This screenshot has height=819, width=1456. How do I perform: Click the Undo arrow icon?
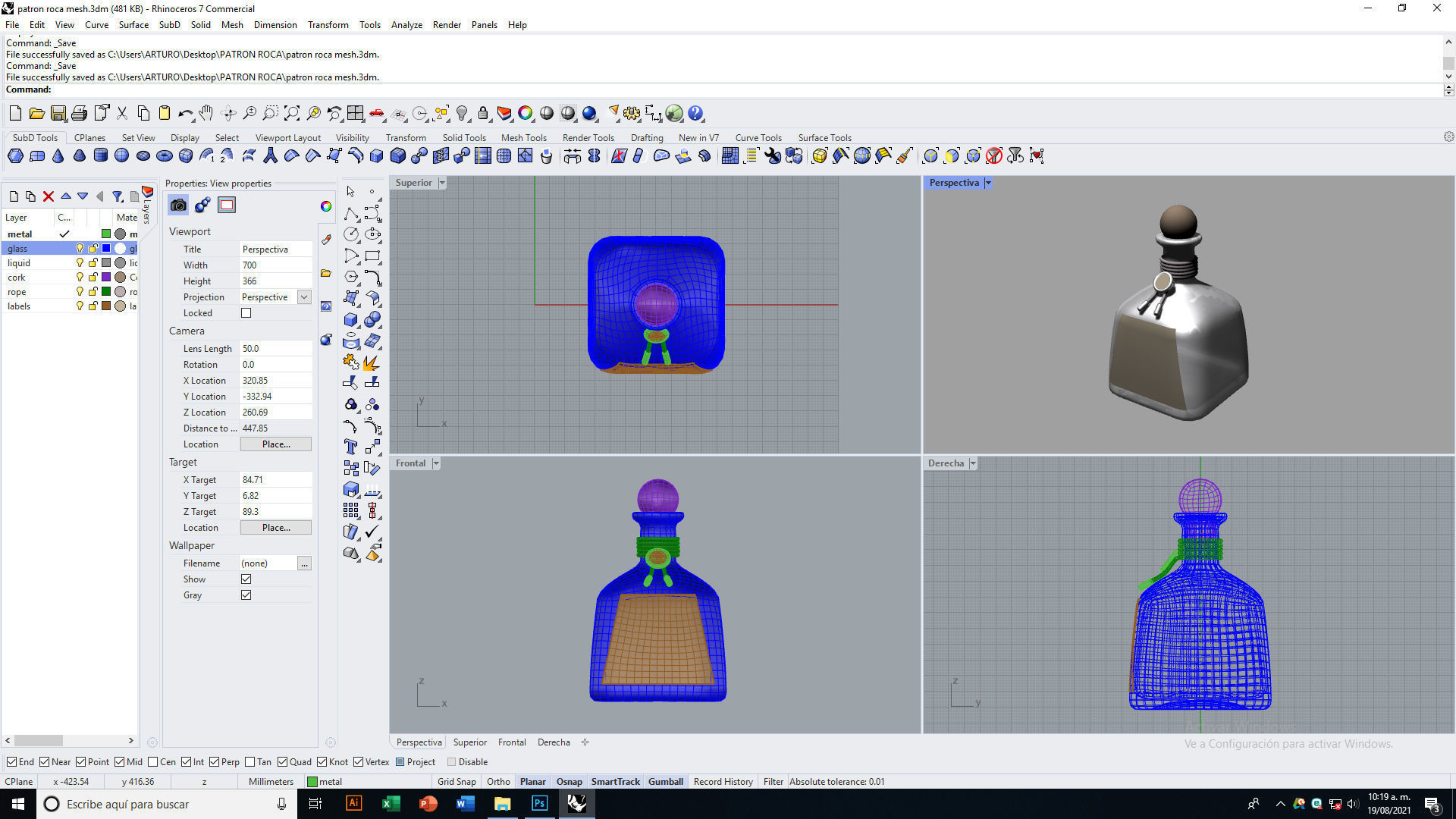tap(185, 114)
